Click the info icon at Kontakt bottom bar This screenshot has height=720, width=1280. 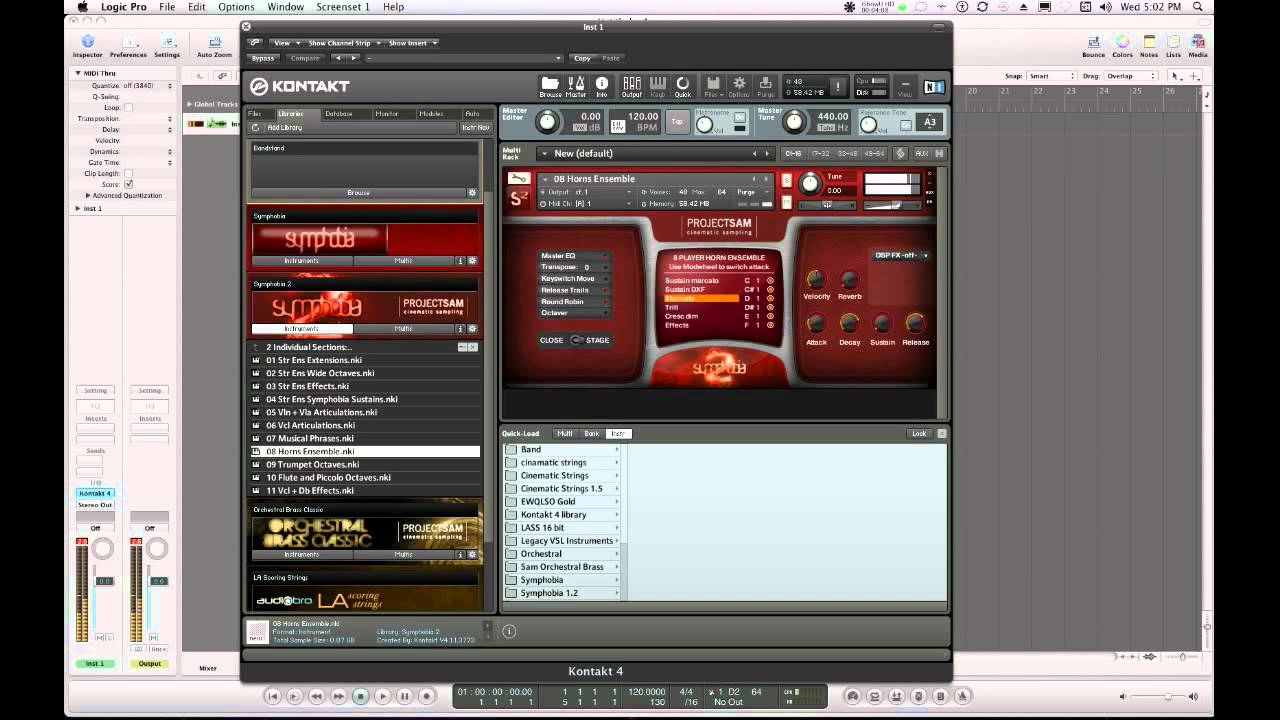509,631
